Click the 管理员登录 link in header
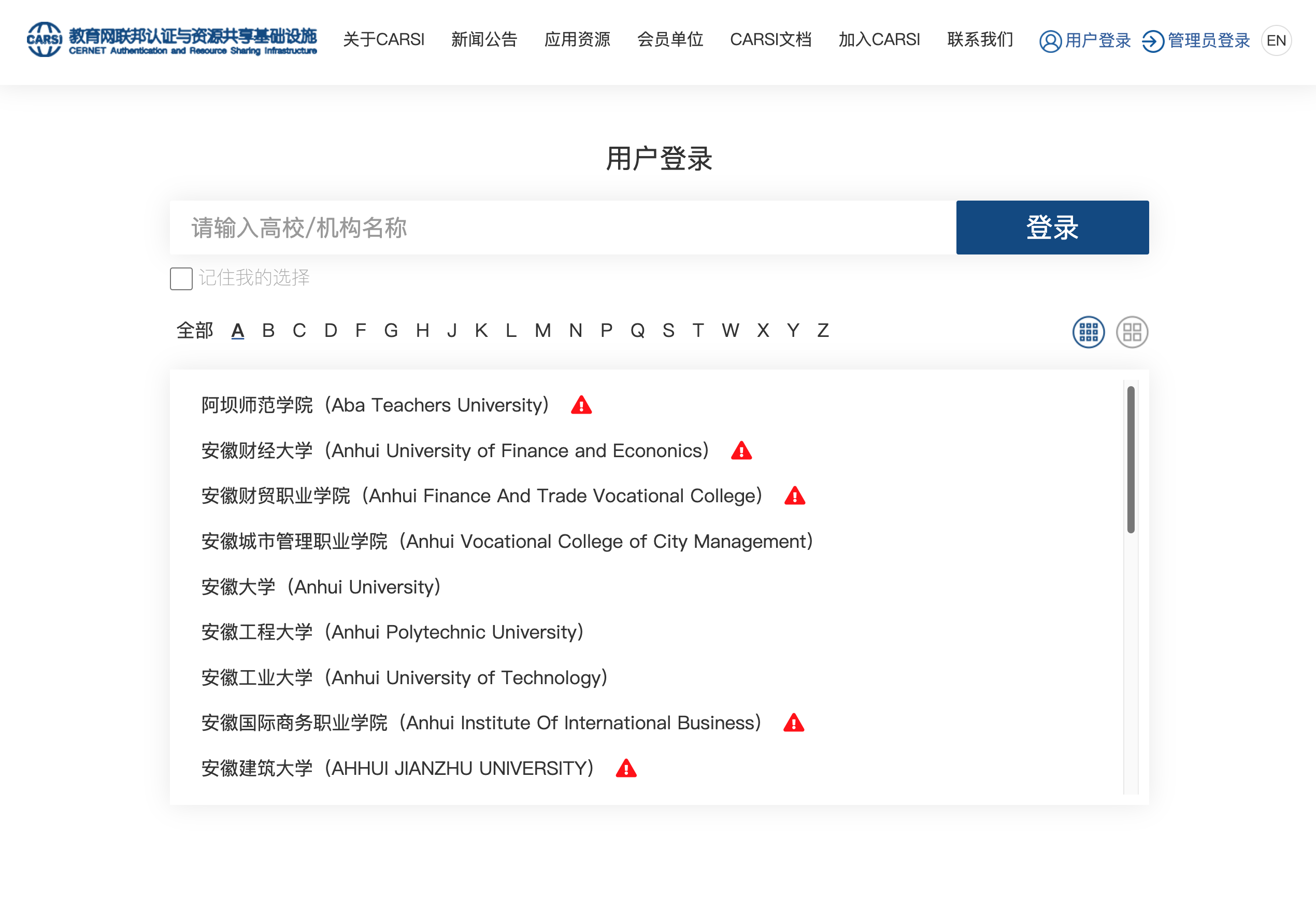This screenshot has width=1316, height=906. coord(1209,41)
